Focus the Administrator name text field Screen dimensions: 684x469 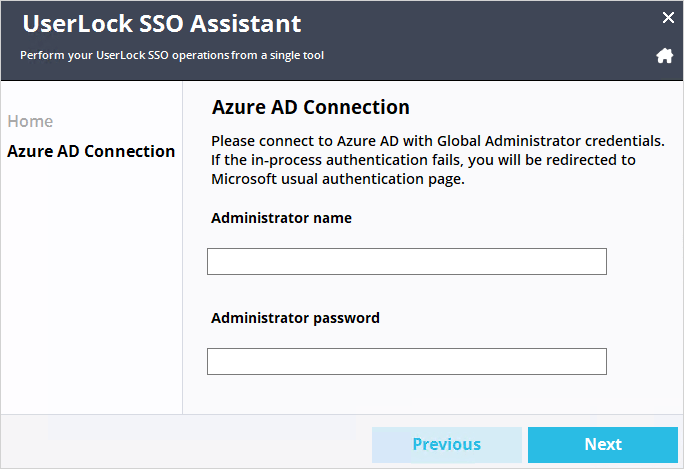click(407, 261)
